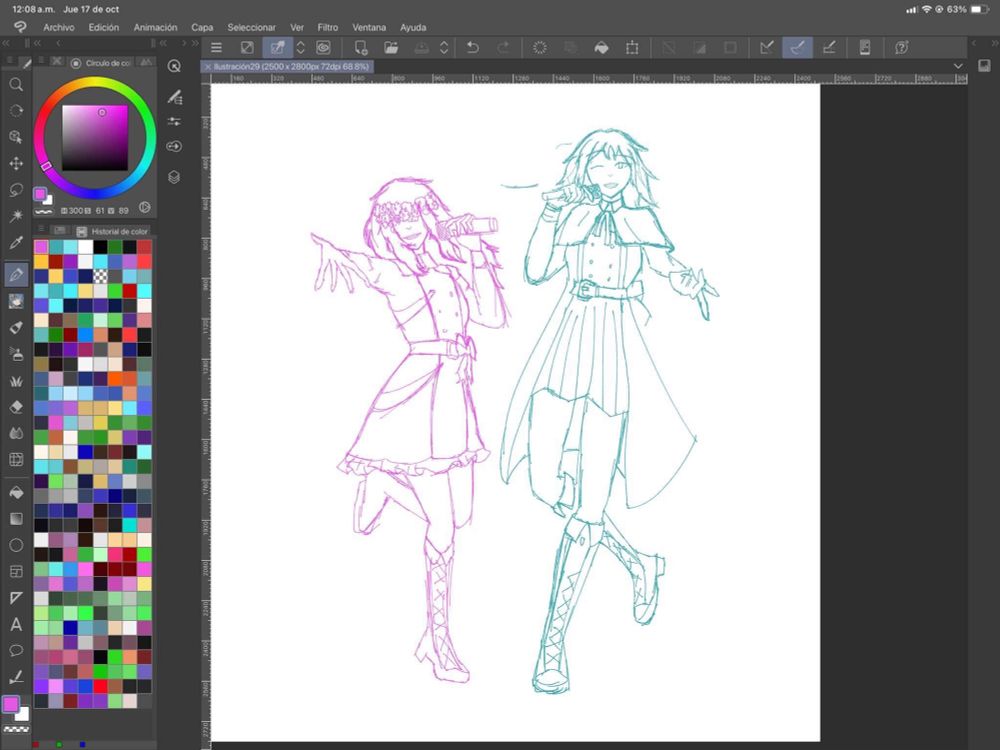Select the Move layer tool
This screenshot has width=1000, height=750.
point(16,163)
